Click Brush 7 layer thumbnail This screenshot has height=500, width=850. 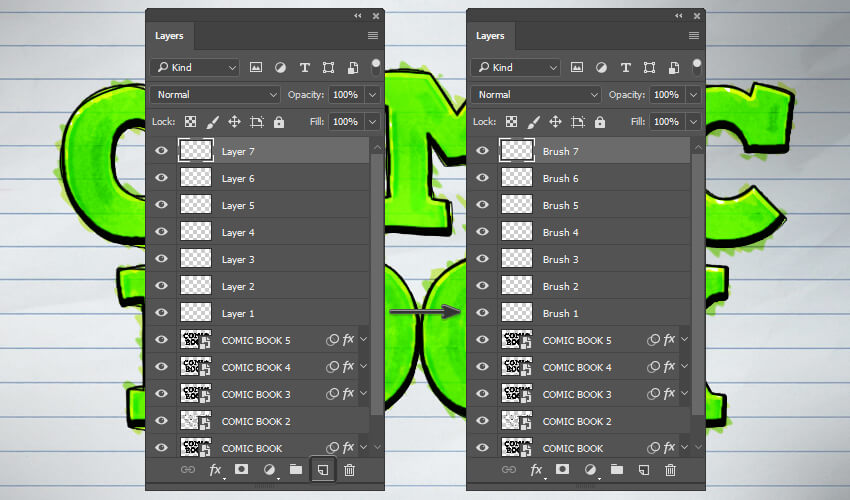(517, 150)
